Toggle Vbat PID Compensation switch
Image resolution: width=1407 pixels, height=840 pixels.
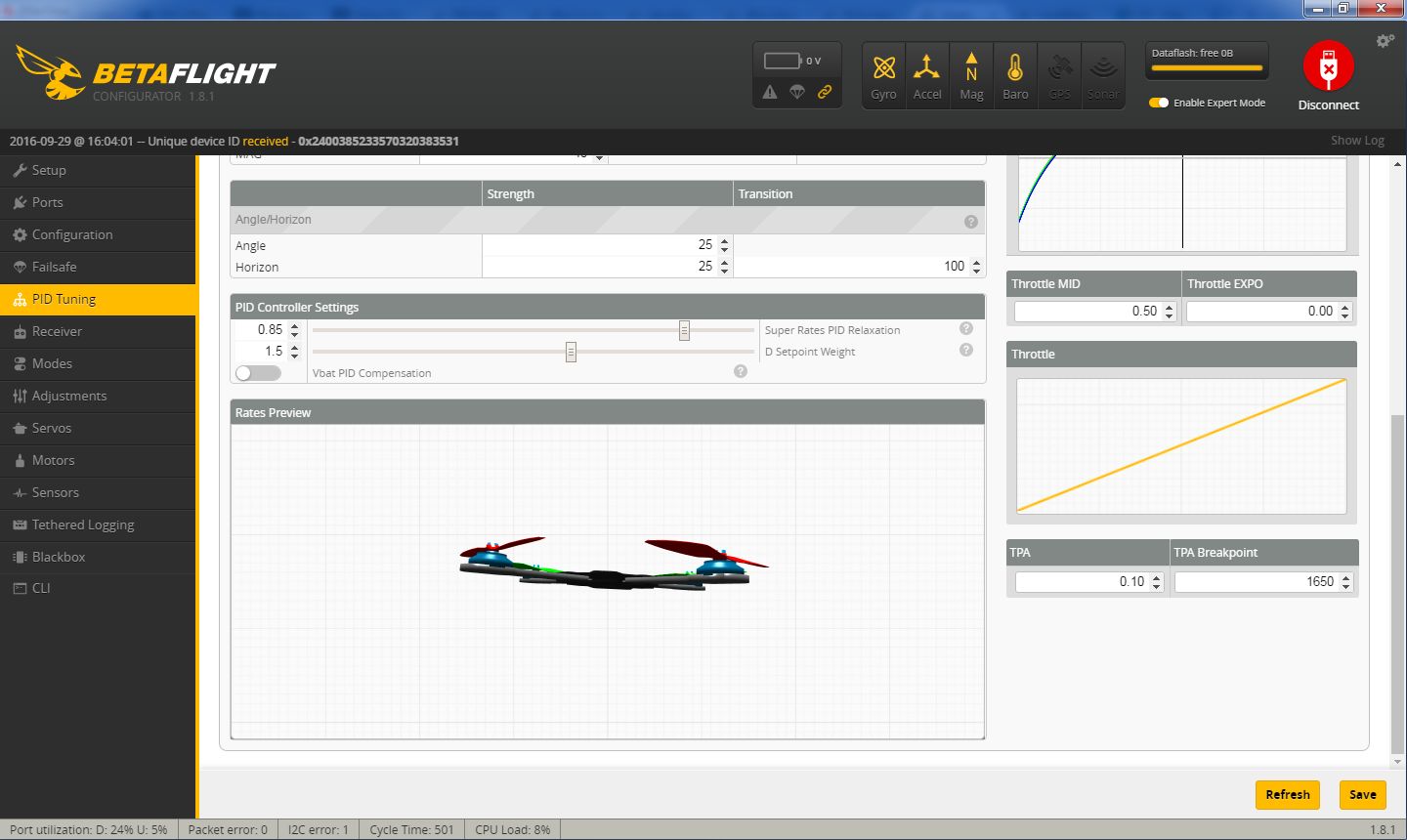pos(258,373)
